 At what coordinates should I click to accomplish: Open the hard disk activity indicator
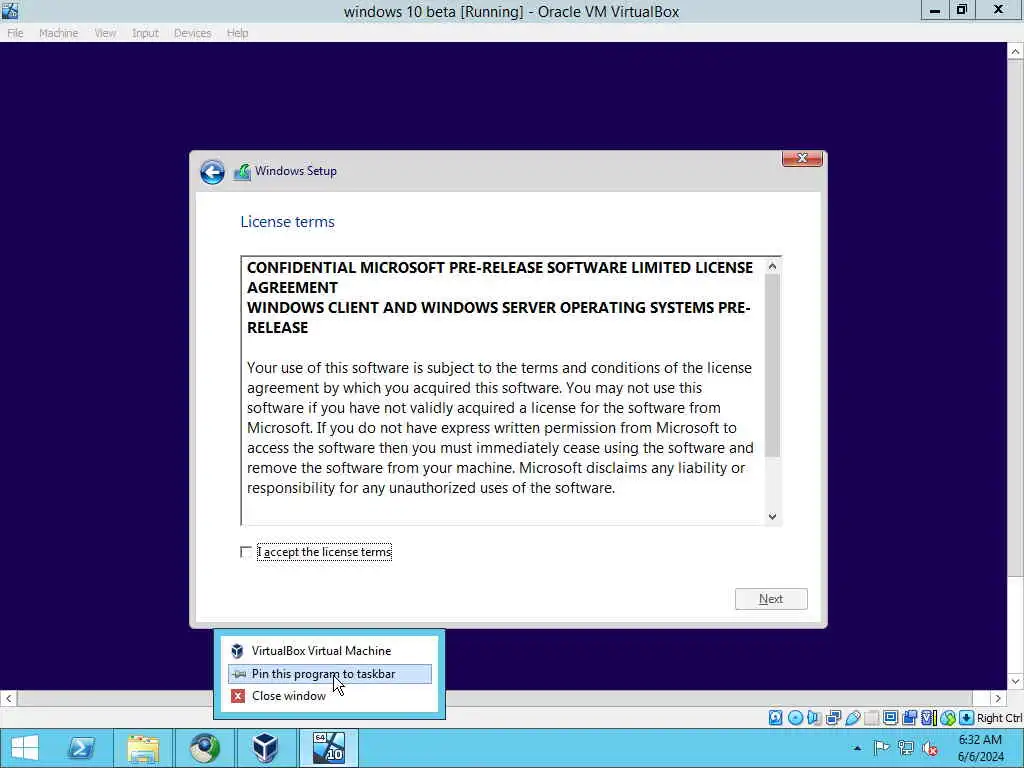[775, 718]
